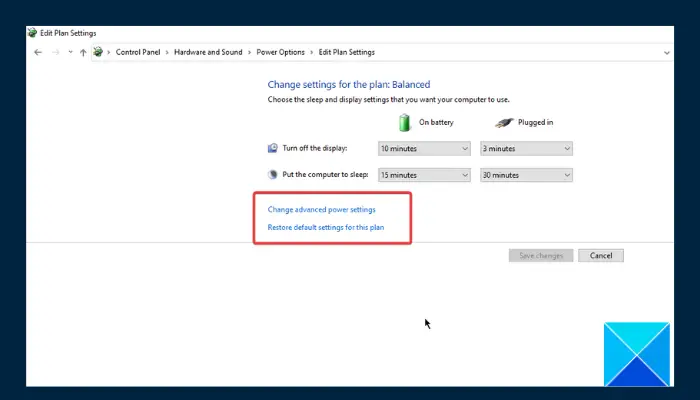This screenshot has height=400, width=700.
Task: Click the power plug icon
Action: coord(504,123)
